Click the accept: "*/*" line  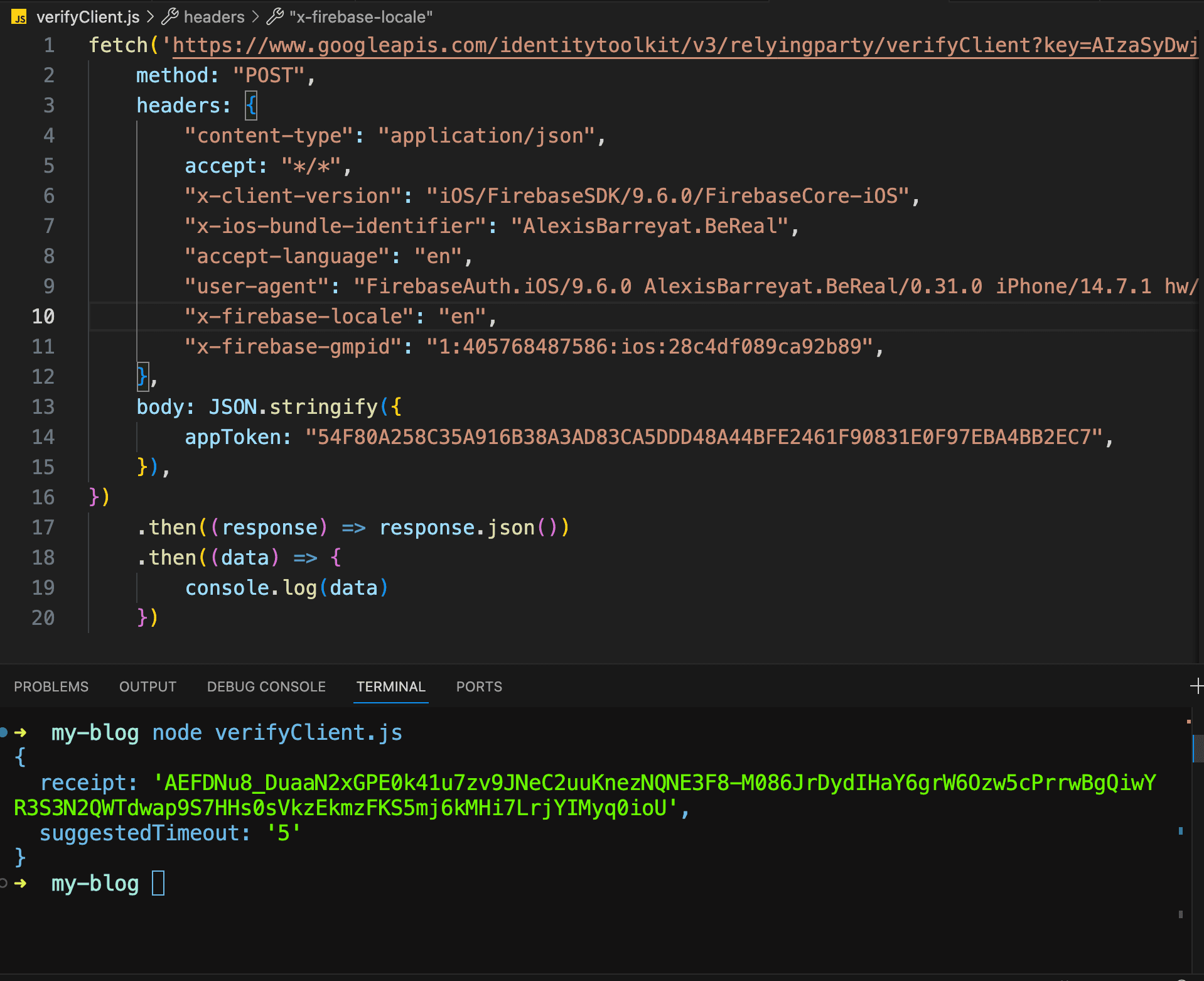[x=268, y=166]
